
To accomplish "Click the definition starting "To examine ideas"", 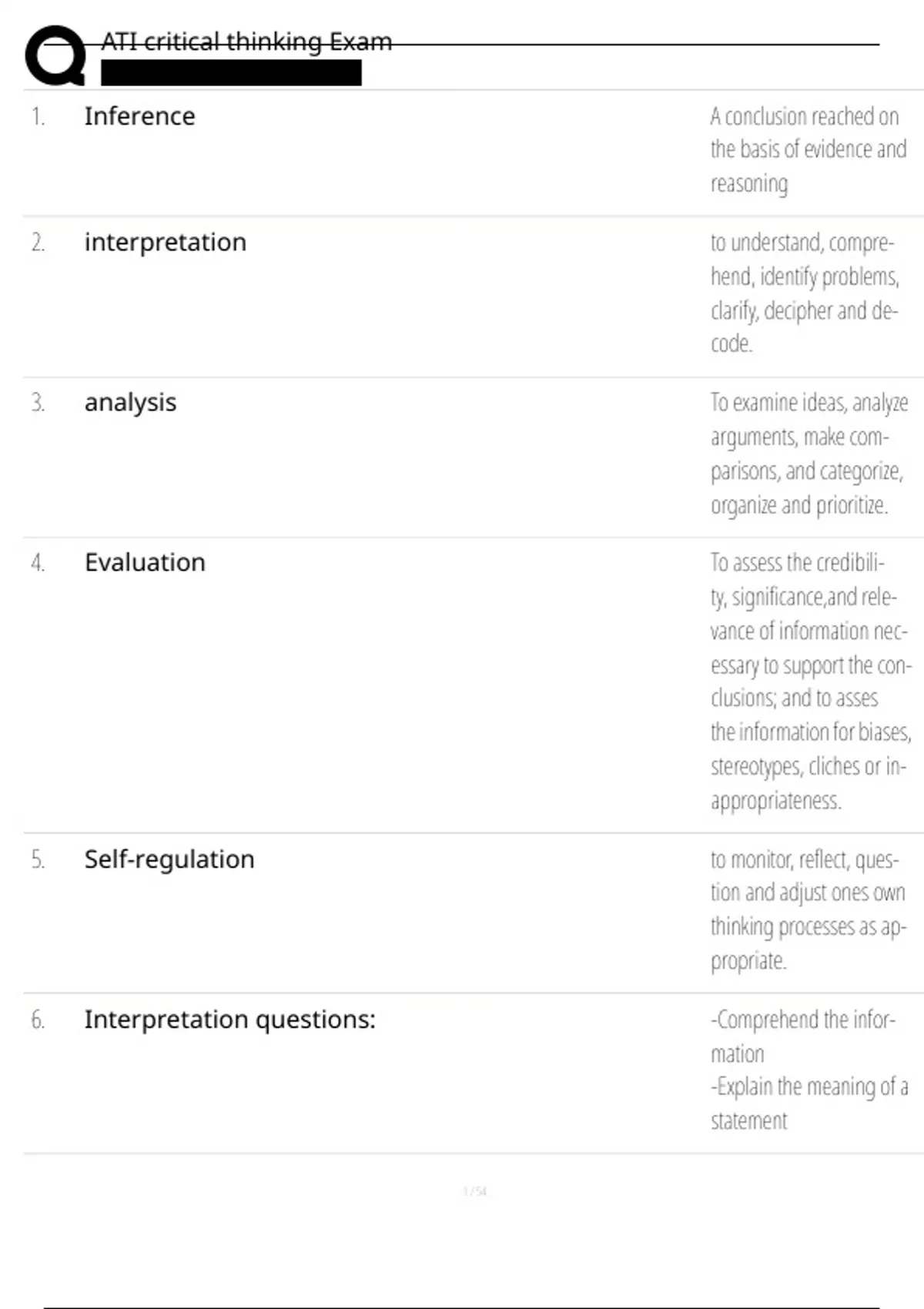I will coord(807,453).
